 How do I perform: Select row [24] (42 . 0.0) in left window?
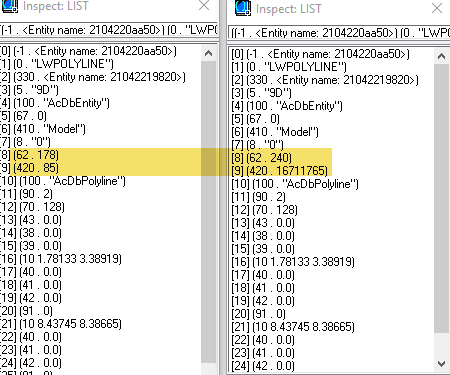pyautogui.click(x=31, y=363)
